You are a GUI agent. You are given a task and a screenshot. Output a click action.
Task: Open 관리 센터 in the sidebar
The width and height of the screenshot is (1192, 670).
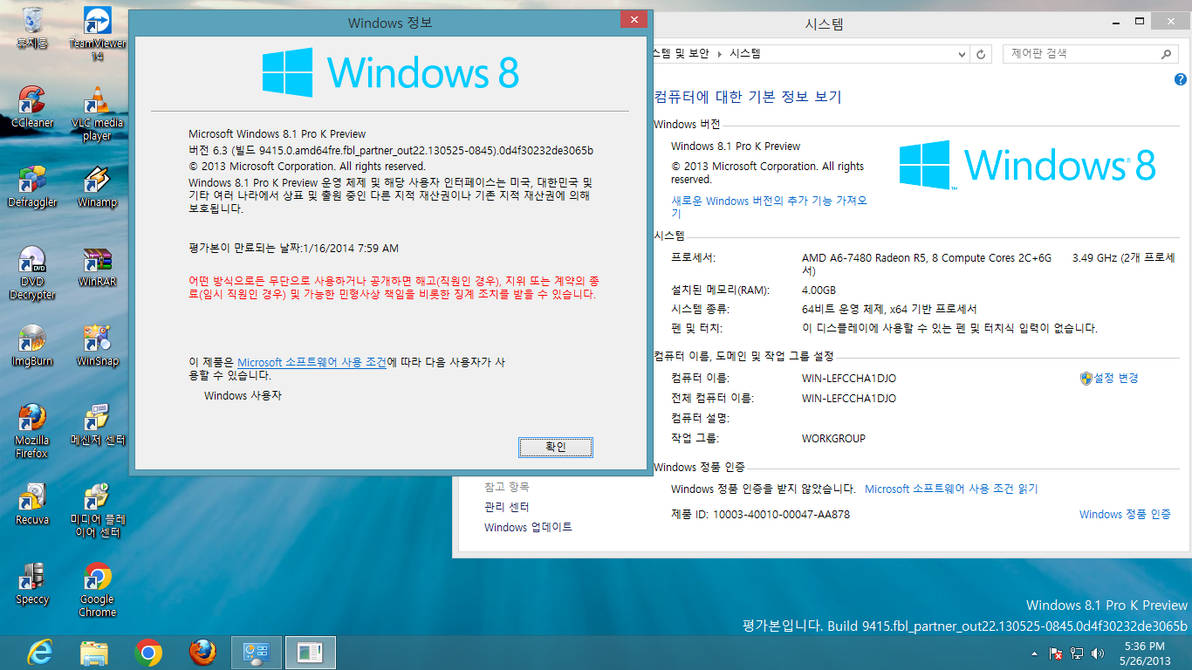pyautogui.click(x=506, y=506)
